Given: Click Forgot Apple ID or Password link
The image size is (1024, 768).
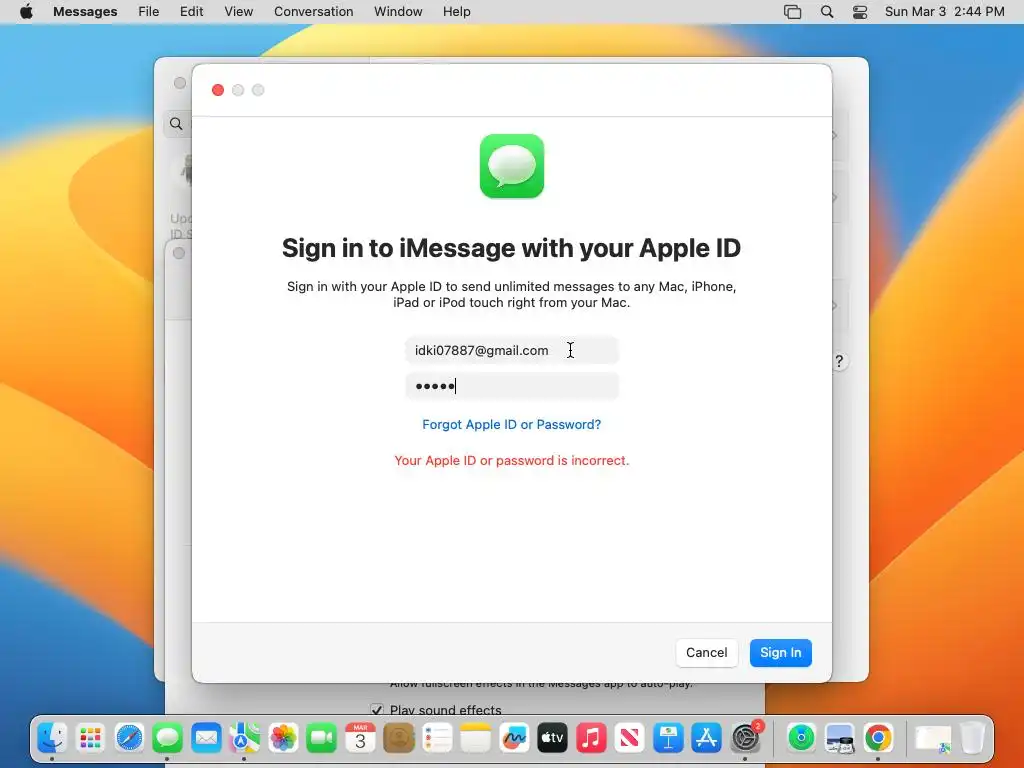Looking at the screenshot, I should (511, 424).
